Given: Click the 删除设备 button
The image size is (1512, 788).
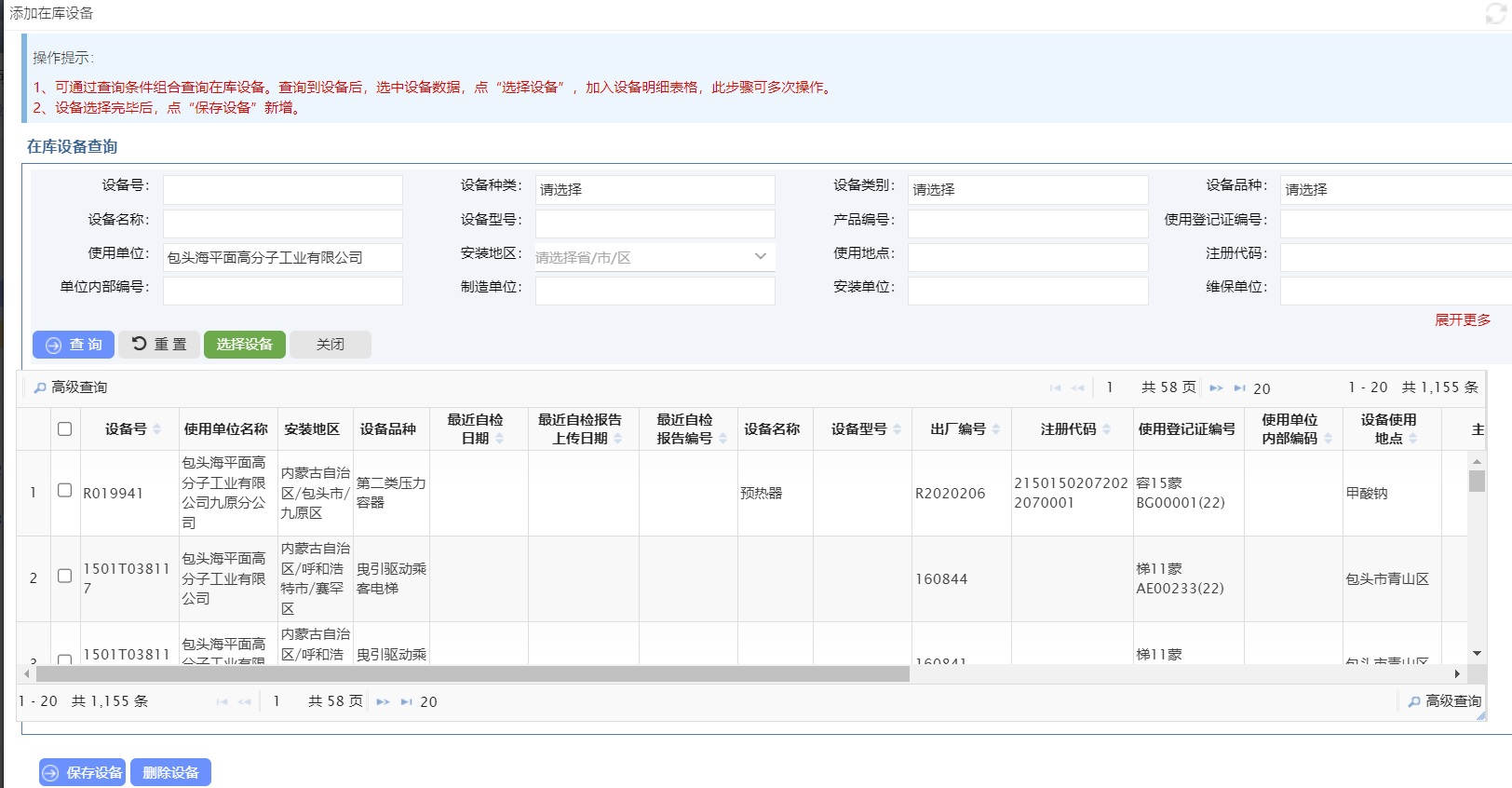Looking at the screenshot, I should 171,773.
